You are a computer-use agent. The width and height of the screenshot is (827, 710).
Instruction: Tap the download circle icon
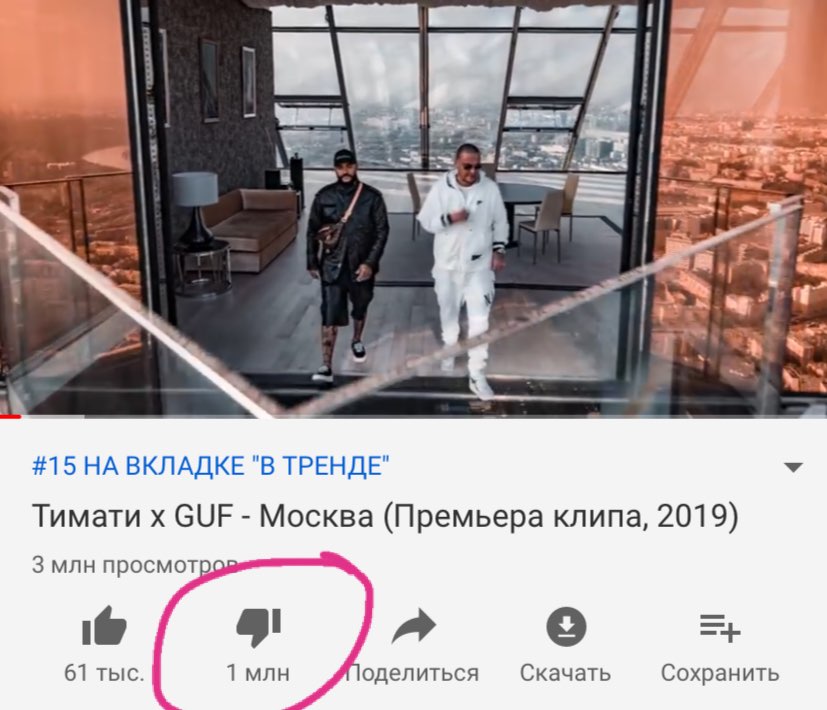pos(566,627)
